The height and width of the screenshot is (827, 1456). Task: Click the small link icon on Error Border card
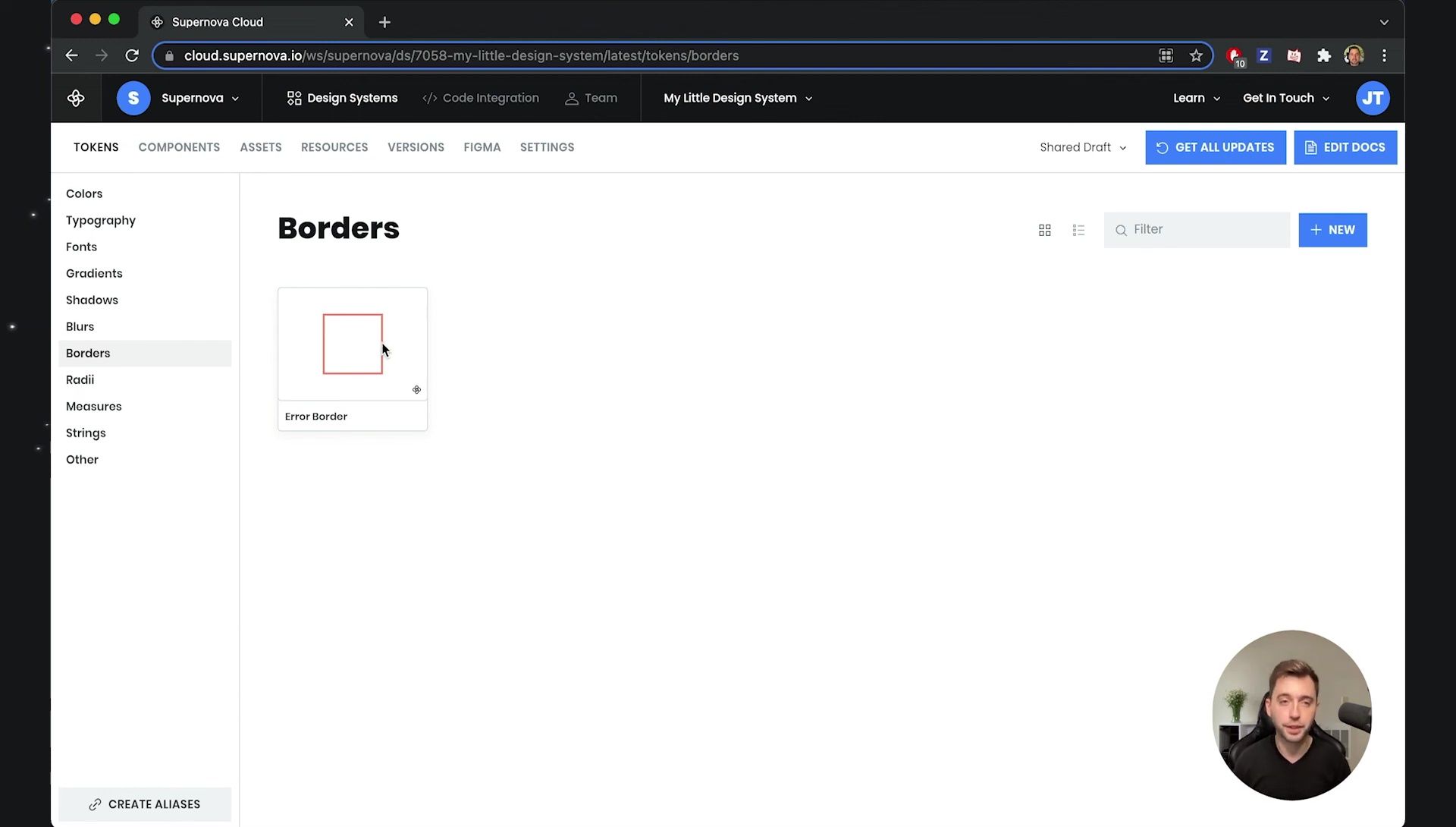coord(416,390)
